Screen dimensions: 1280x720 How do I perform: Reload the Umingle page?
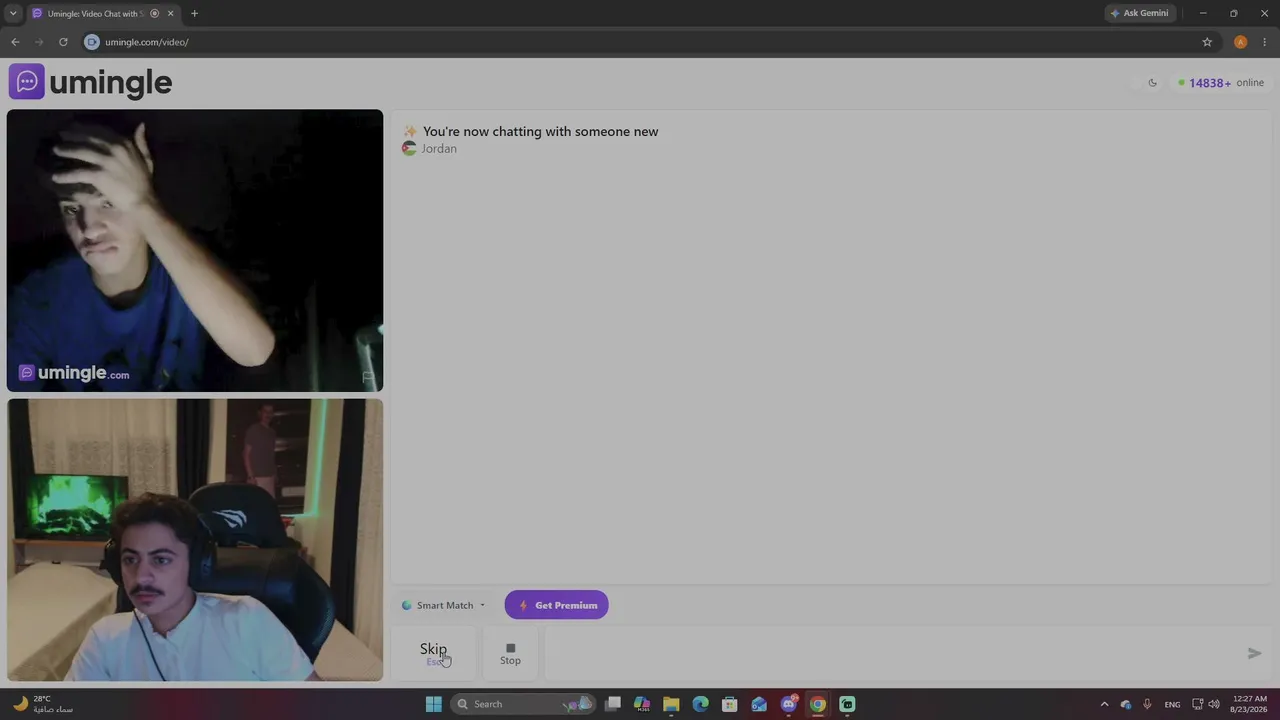click(x=63, y=42)
